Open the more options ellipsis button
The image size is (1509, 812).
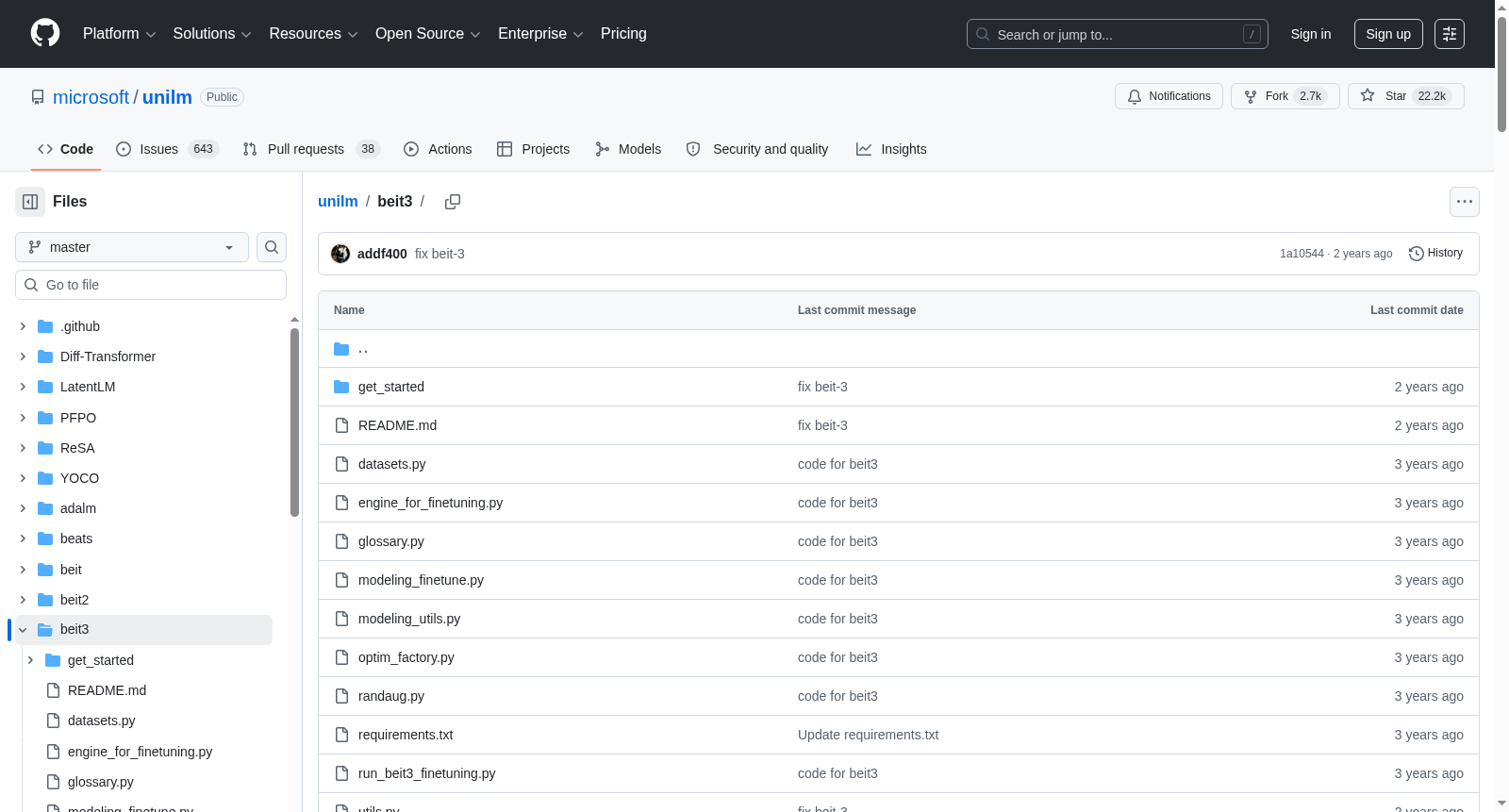(1465, 202)
